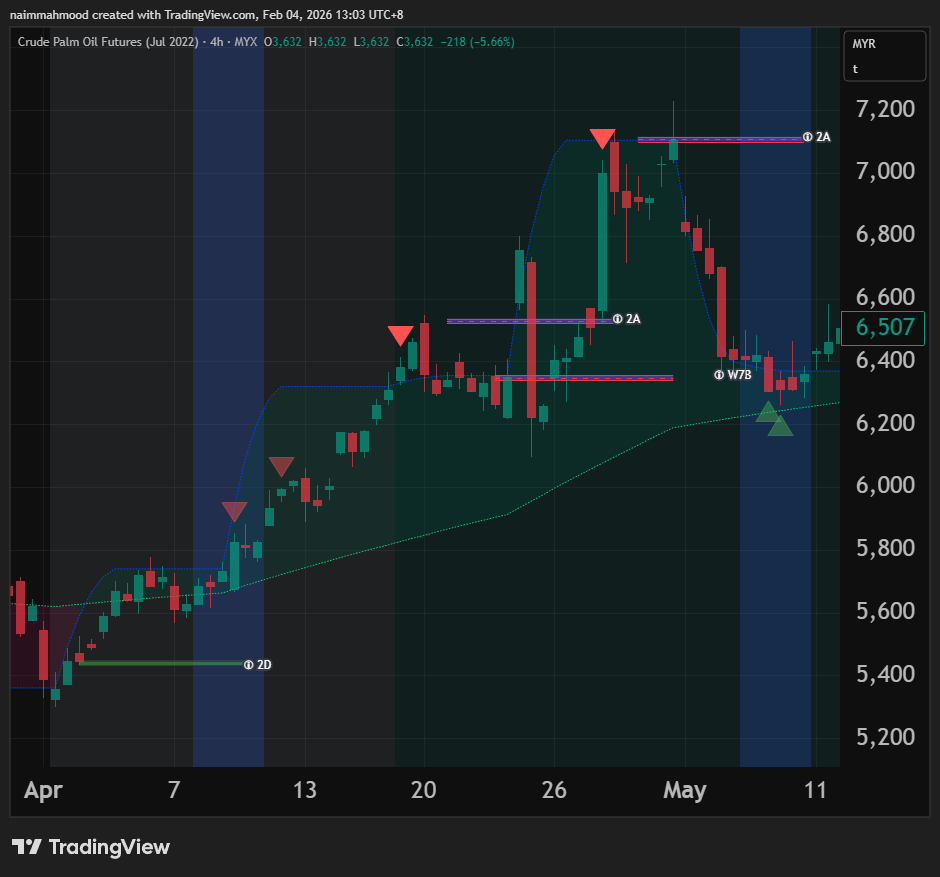
Task: Click the info icon beside the 2D label
Action: tap(249, 663)
